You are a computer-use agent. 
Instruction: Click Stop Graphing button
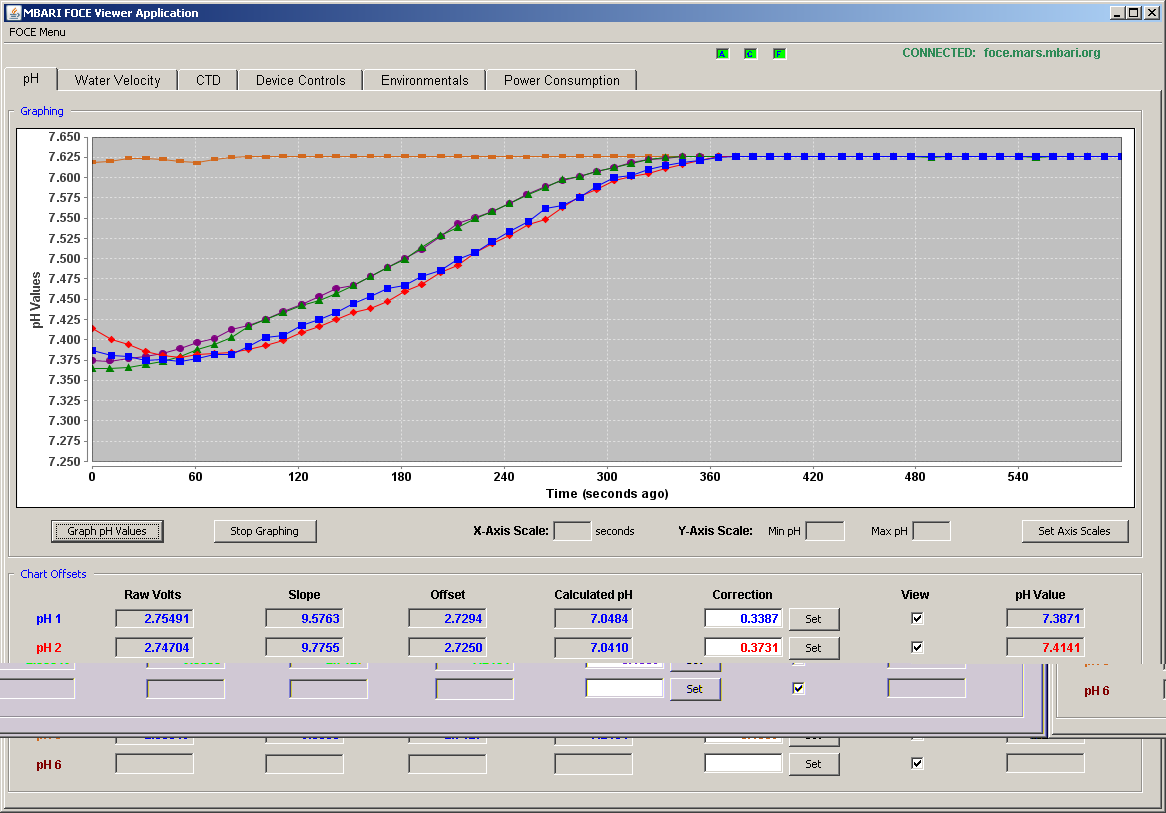click(x=265, y=531)
